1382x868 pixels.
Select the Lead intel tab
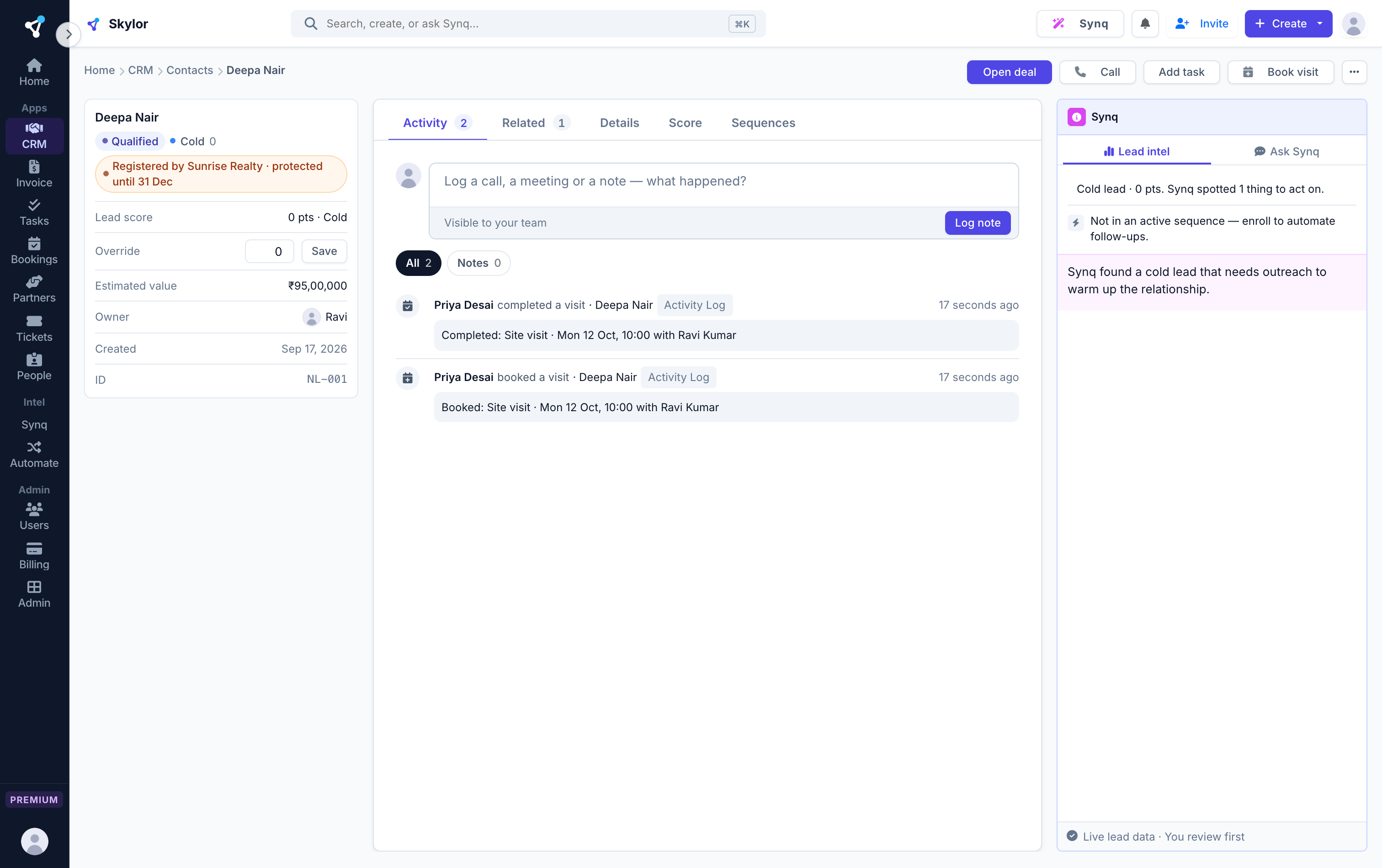tap(1137, 152)
